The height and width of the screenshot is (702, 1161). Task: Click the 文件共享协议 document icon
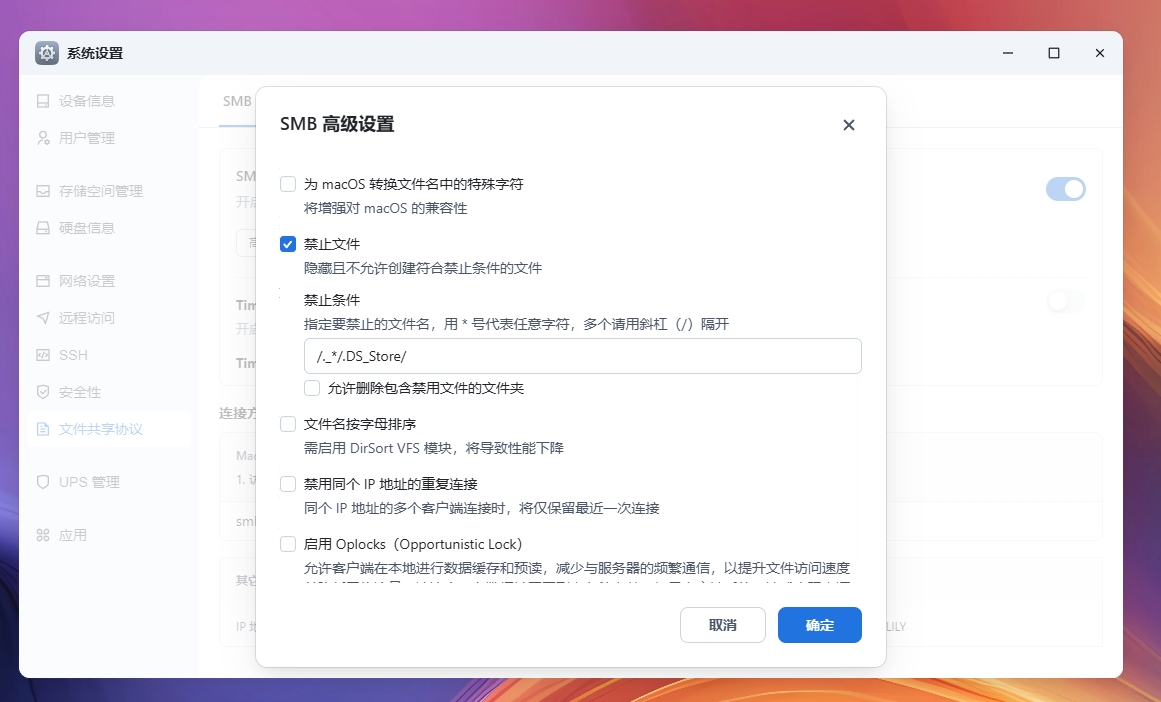[x=43, y=429]
